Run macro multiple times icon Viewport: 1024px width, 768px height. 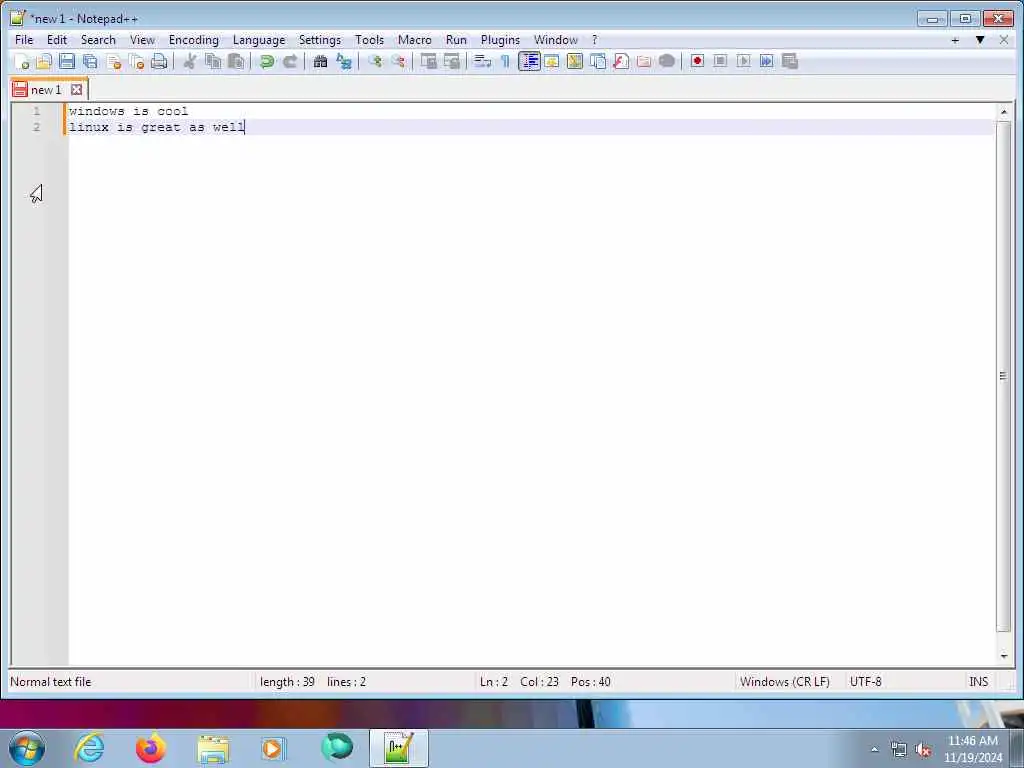[x=767, y=62]
